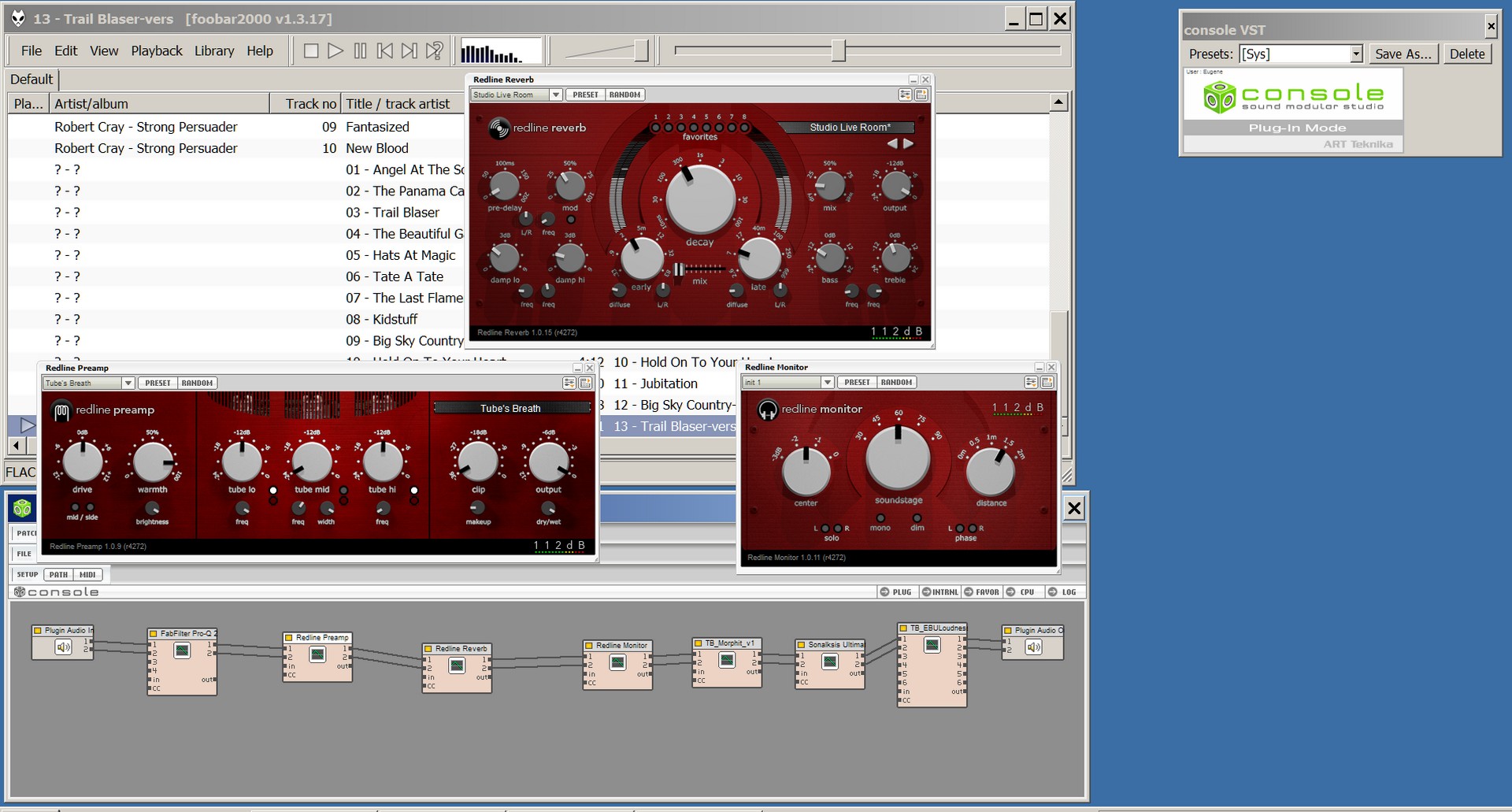Go to previous reverb preset arrow

coord(892,144)
